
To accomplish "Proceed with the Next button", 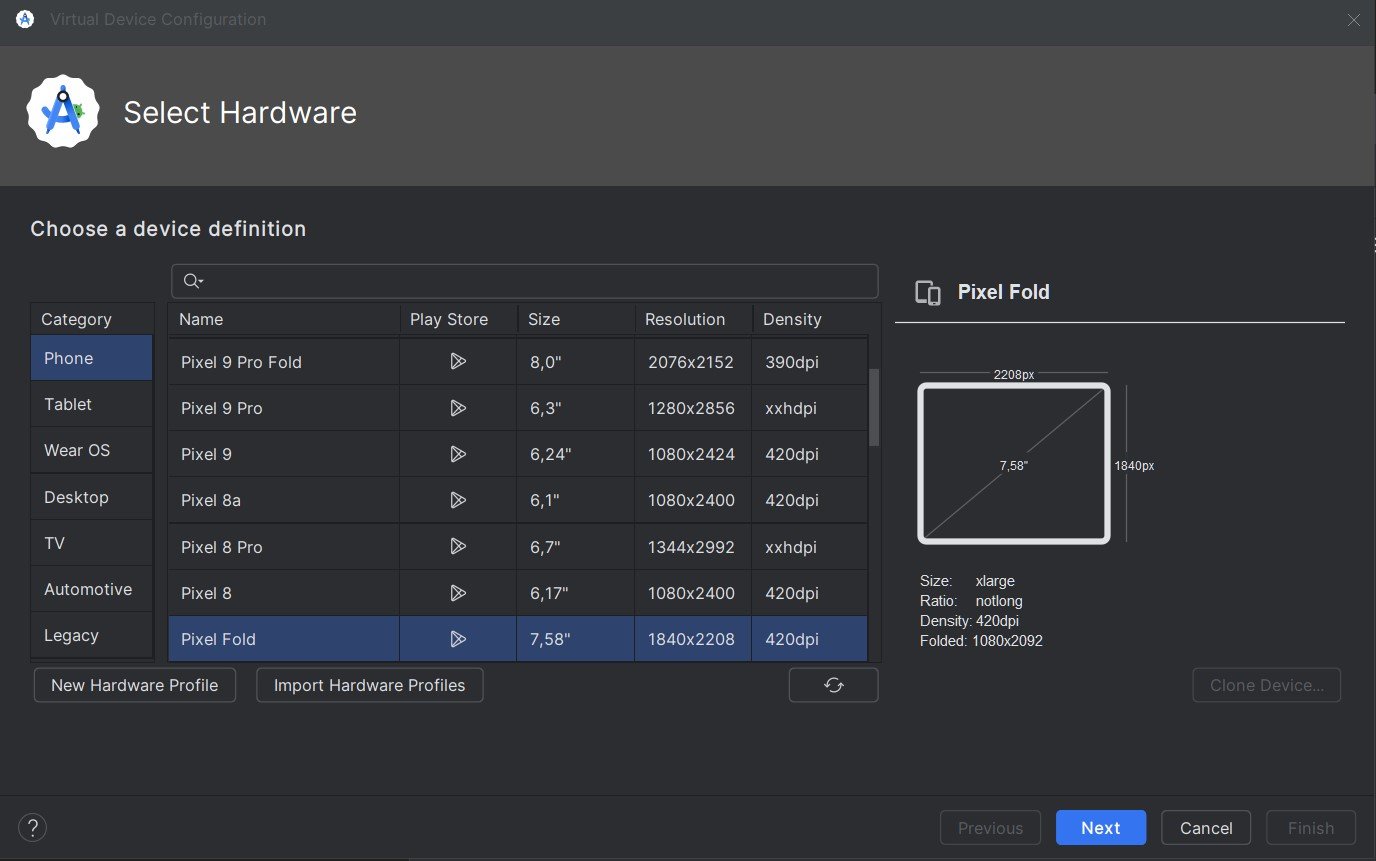I will pos(1101,828).
